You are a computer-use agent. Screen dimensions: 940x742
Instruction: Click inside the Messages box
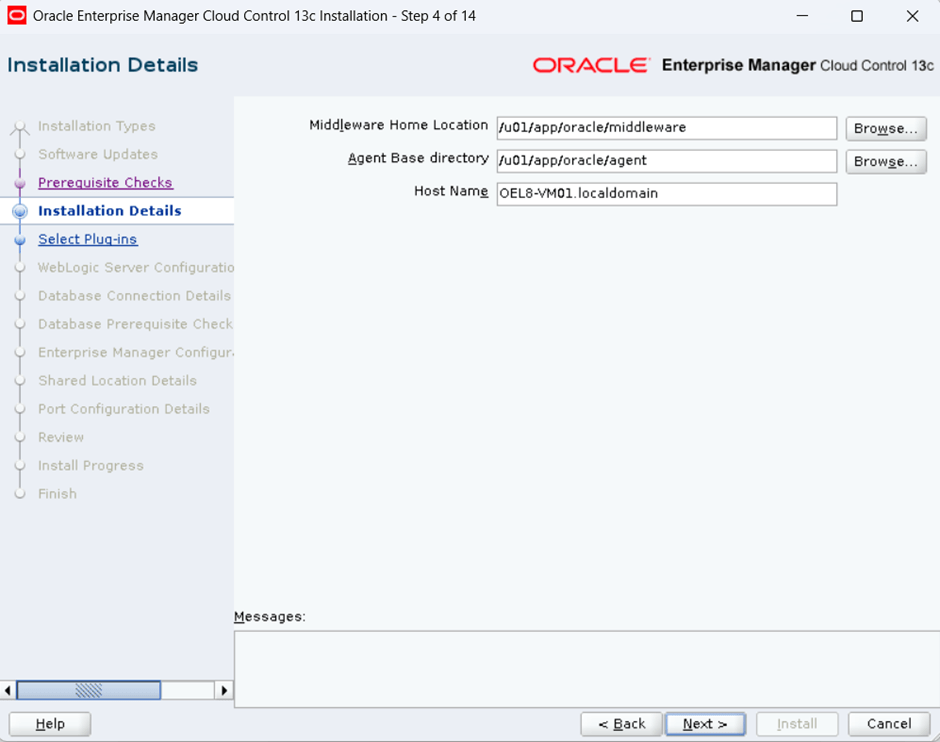586,668
